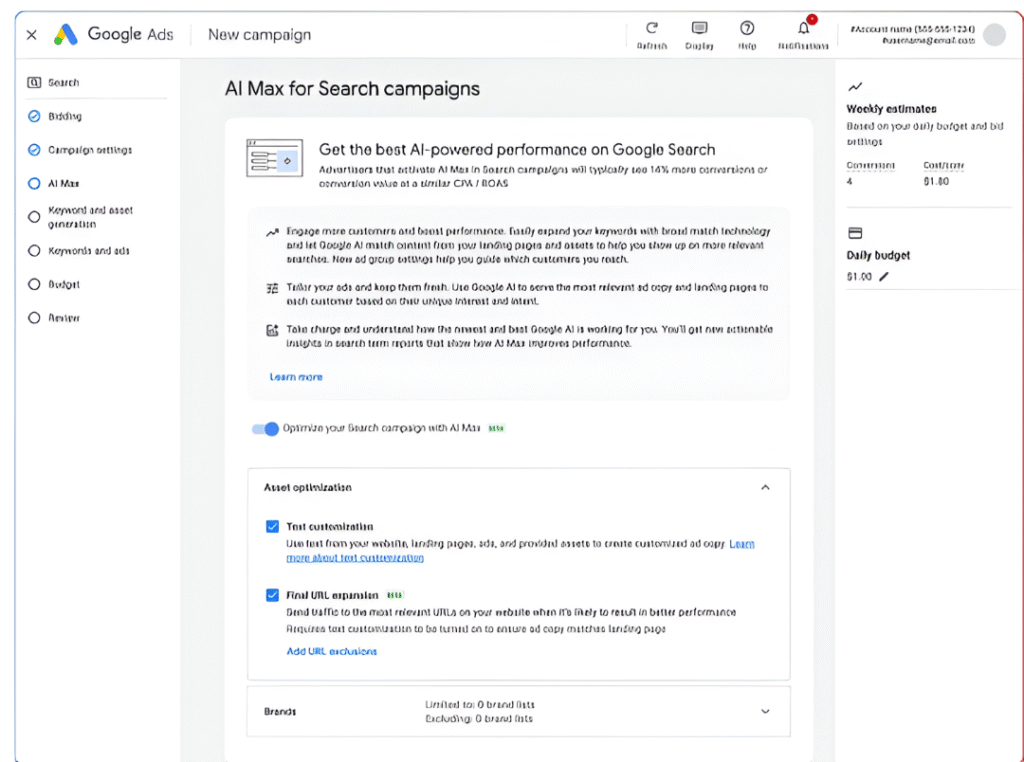This screenshot has width=1024, height=762.
Task: Click the Refresh icon
Action: 652,28
